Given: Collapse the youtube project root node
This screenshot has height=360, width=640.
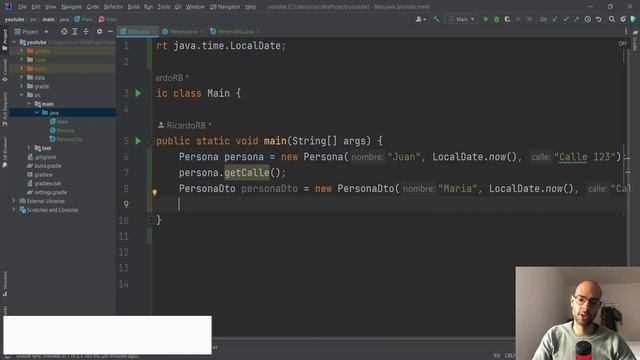Looking at the screenshot, I should click(x=14, y=42).
